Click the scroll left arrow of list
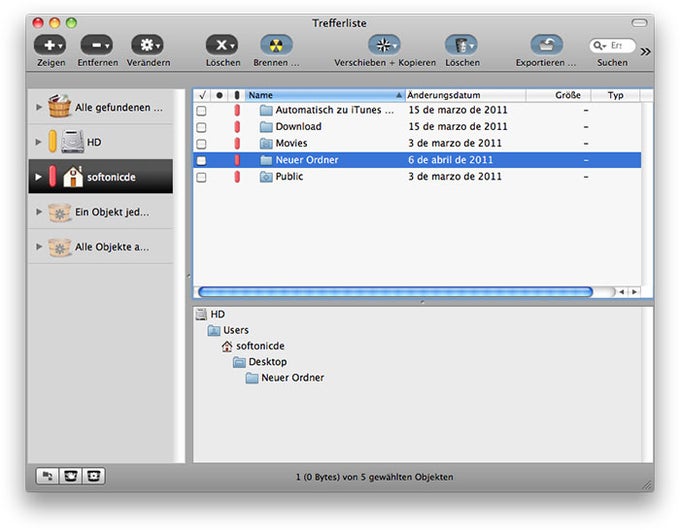Viewport: 680px width, 530px height. pos(622,292)
